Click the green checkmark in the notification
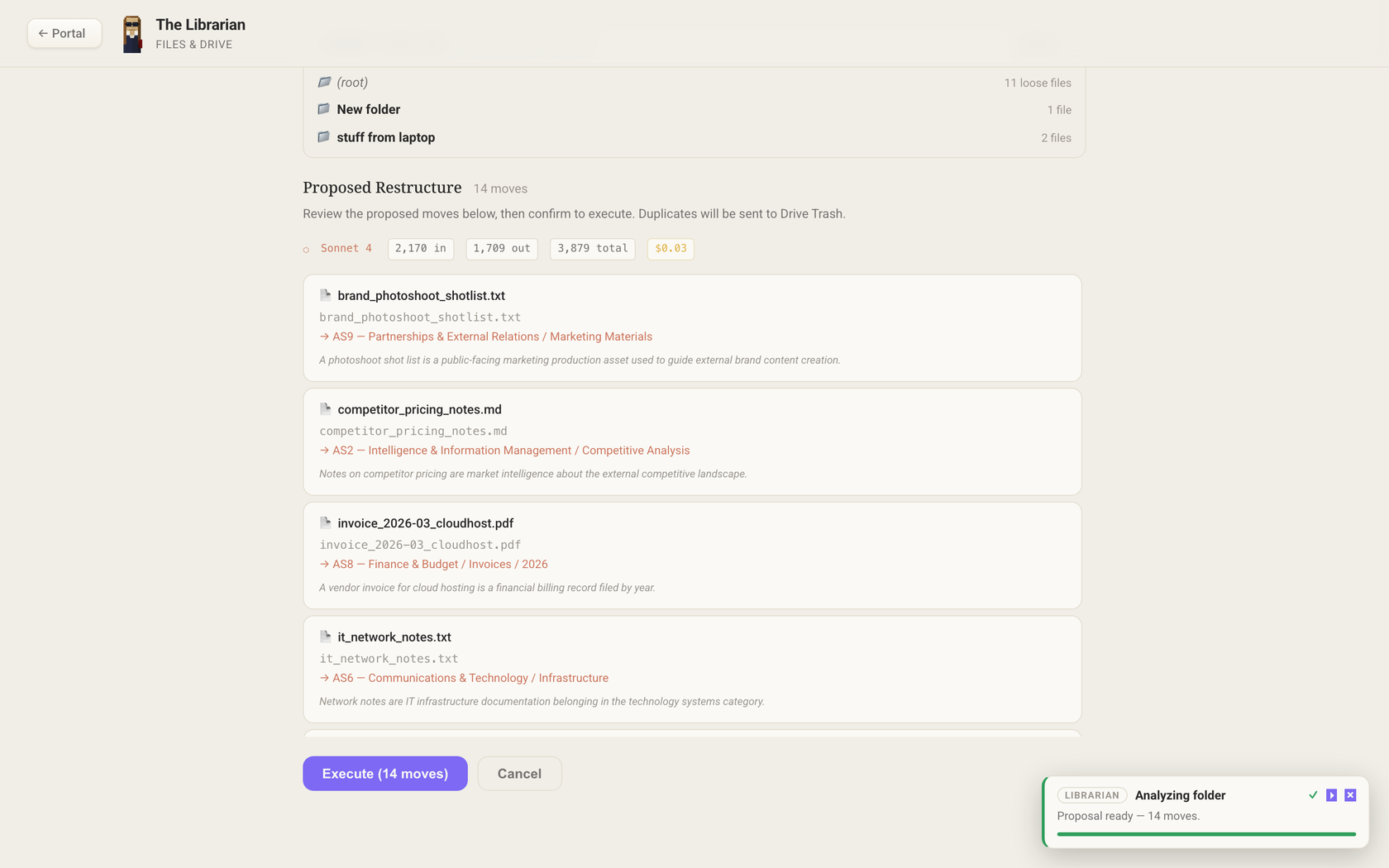The image size is (1389, 868). tap(1313, 795)
